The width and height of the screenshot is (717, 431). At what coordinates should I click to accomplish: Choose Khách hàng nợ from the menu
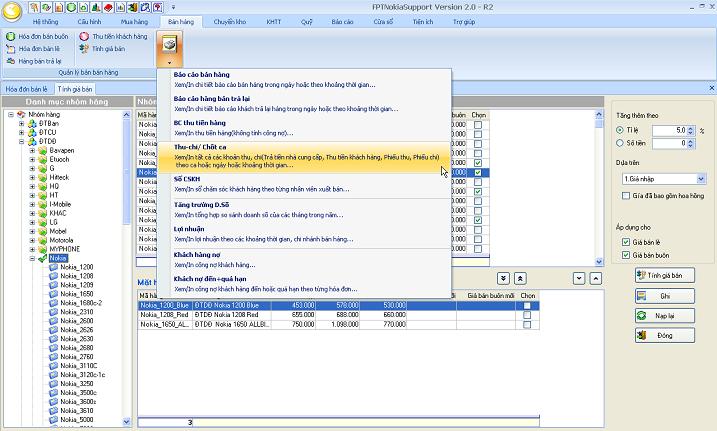coord(304,260)
